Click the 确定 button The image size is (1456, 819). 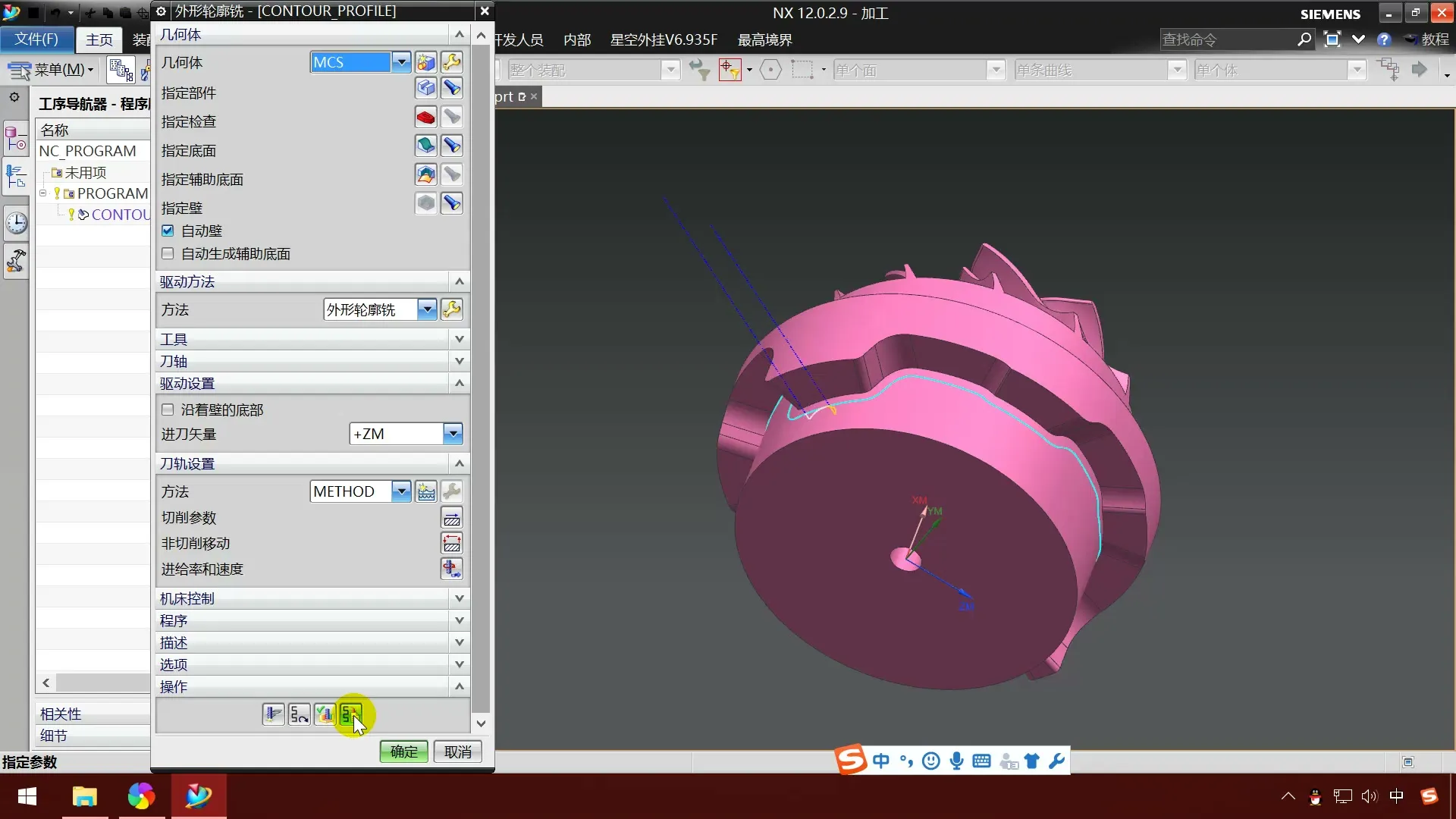tap(403, 752)
